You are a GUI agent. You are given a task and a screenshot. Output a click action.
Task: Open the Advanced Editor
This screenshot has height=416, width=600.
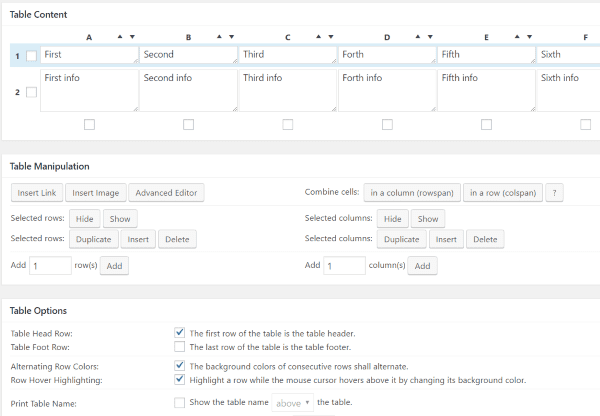click(x=167, y=192)
